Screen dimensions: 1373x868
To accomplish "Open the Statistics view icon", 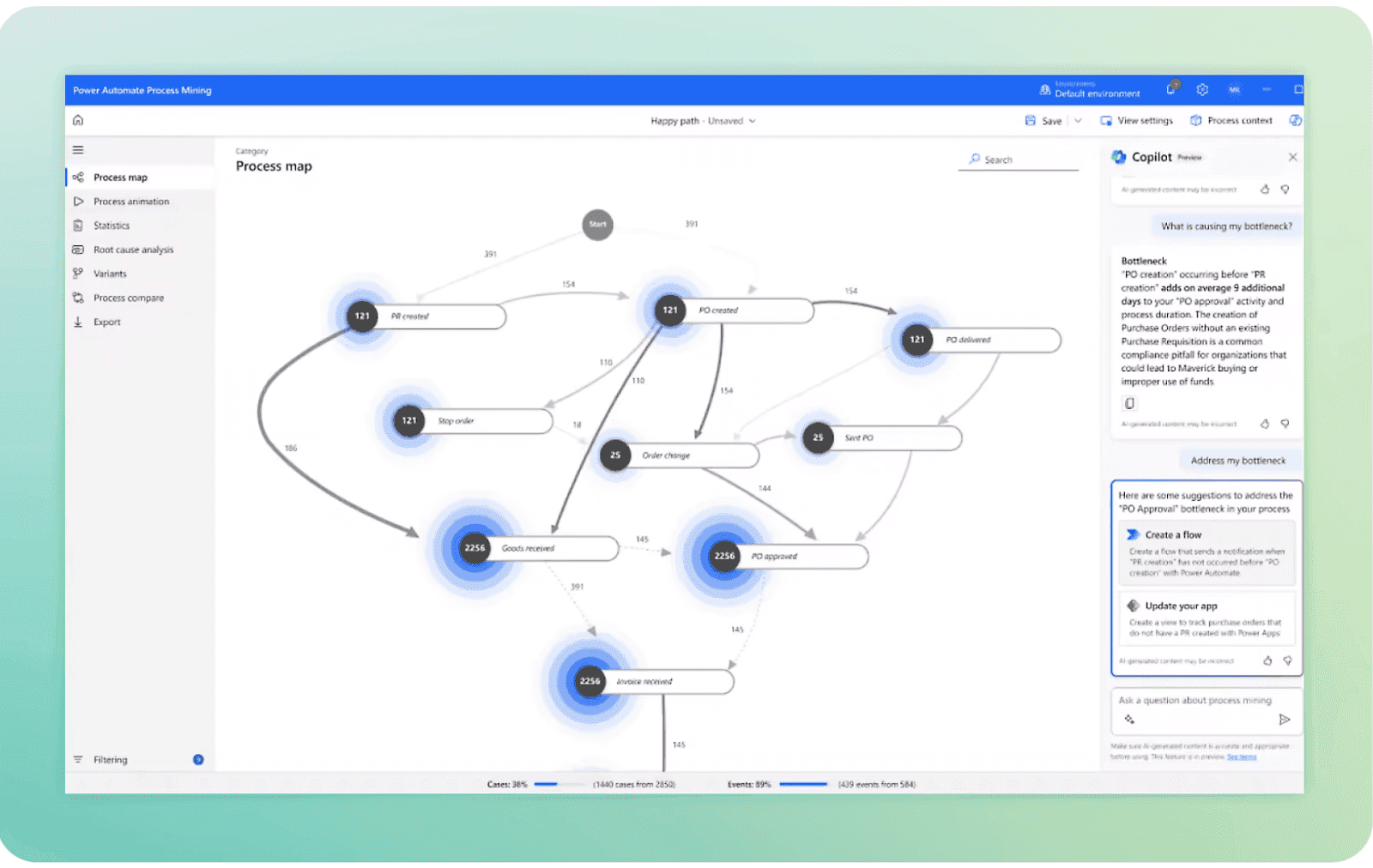I will [79, 225].
